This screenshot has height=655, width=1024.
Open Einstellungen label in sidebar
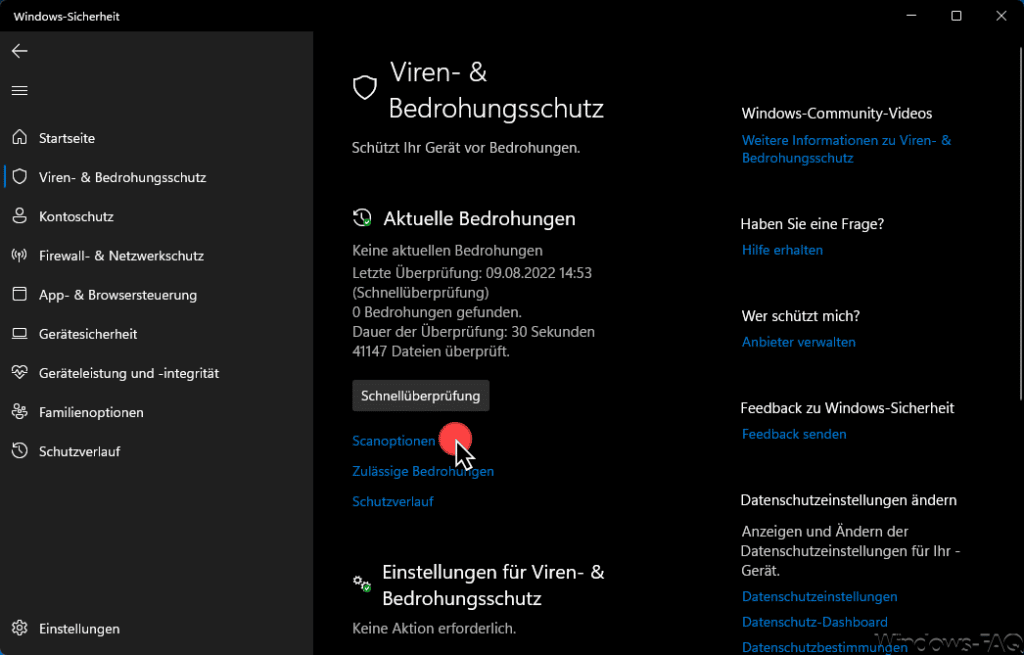coord(79,629)
